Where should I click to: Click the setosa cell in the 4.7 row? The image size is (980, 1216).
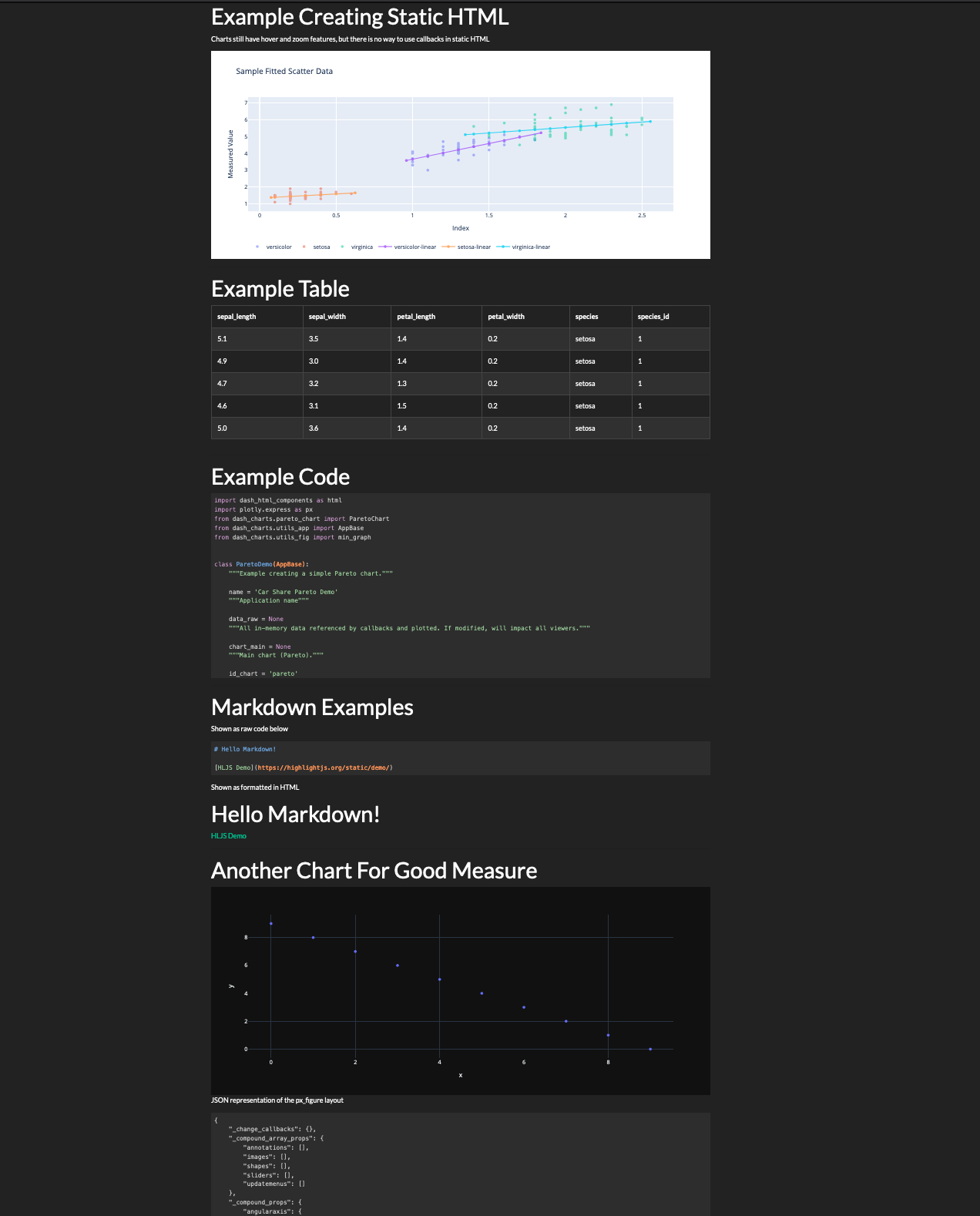coord(600,384)
